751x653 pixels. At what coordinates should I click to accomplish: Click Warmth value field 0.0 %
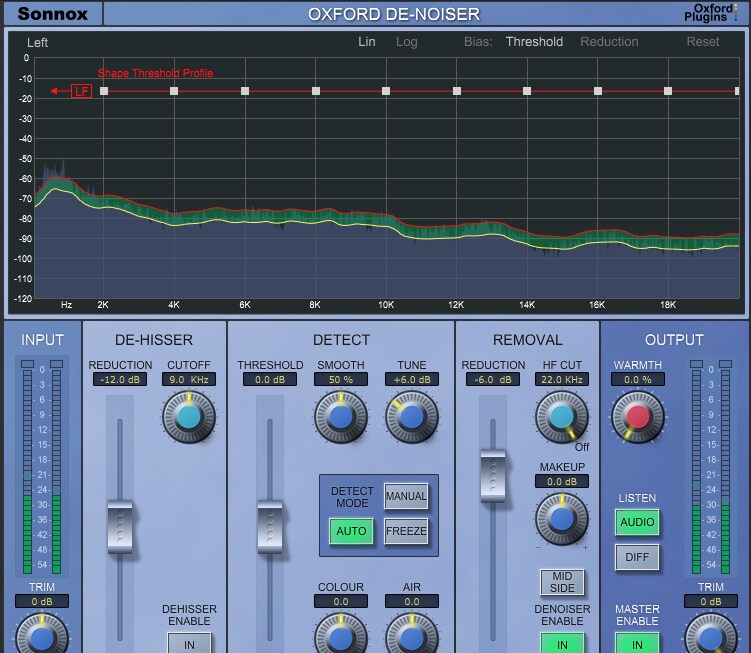pos(637,379)
